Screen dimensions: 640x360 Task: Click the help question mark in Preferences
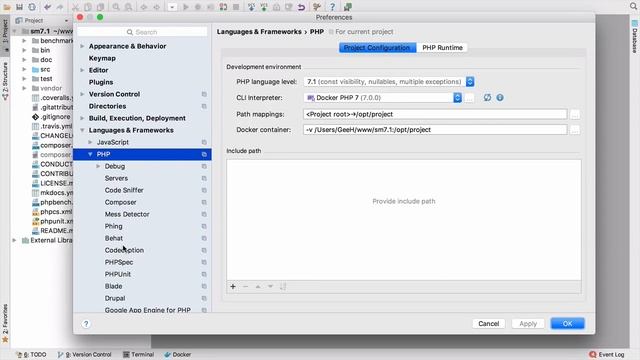[x=86, y=324]
